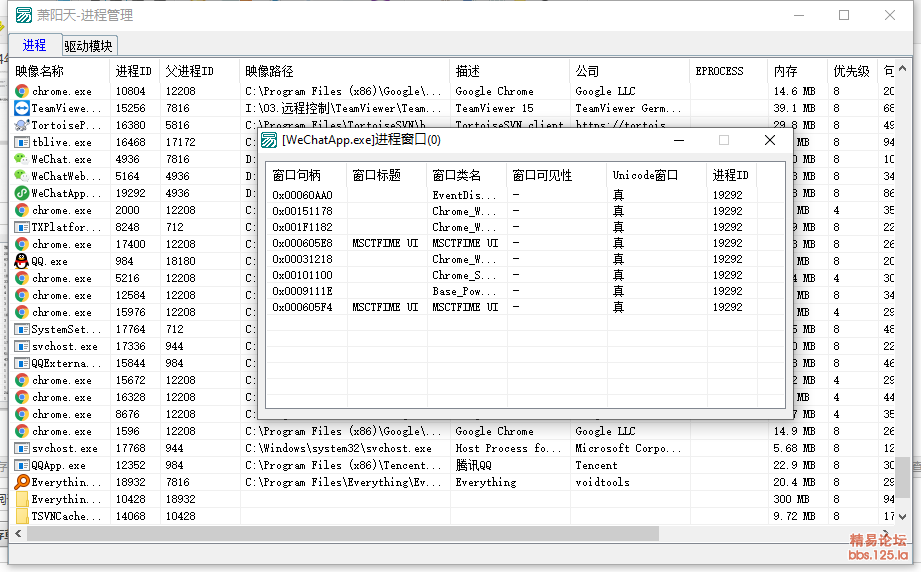
Task: Close the WeChatApp.exe 进程窗口 dialog
Action: click(x=770, y=141)
